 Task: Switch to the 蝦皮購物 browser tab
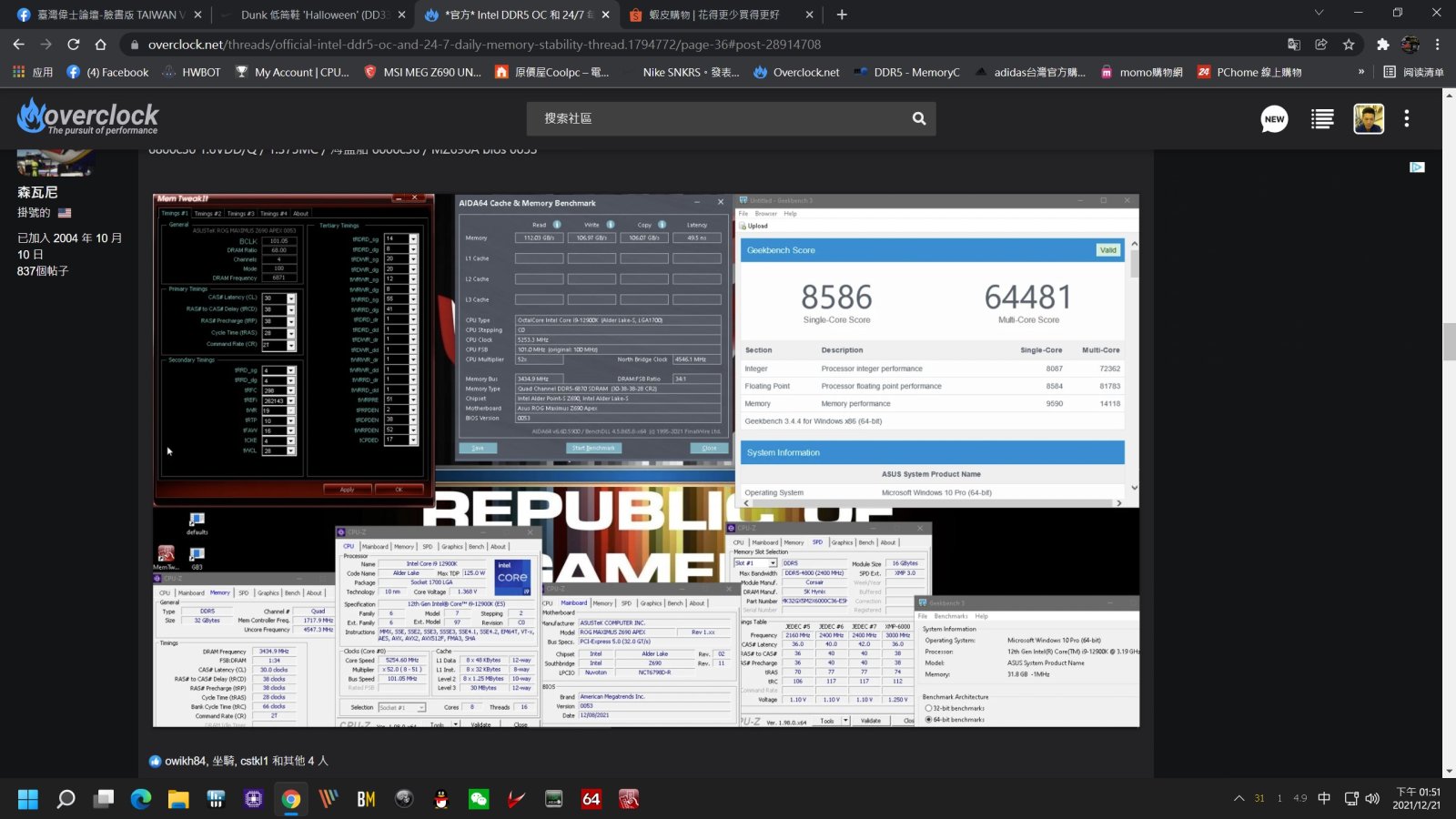(x=723, y=15)
